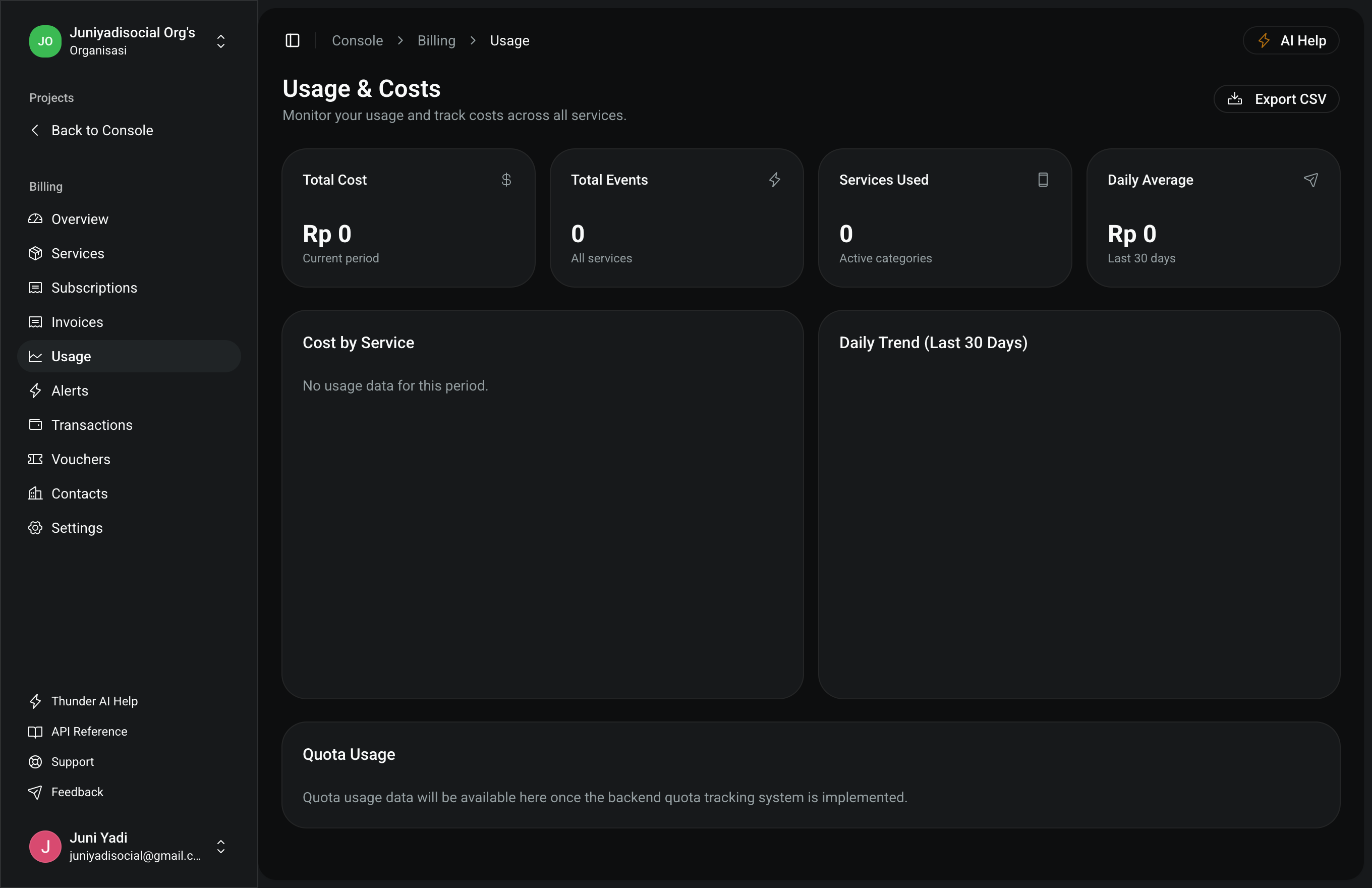
Task: Open the Invoices section
Action: coord(129,322)
